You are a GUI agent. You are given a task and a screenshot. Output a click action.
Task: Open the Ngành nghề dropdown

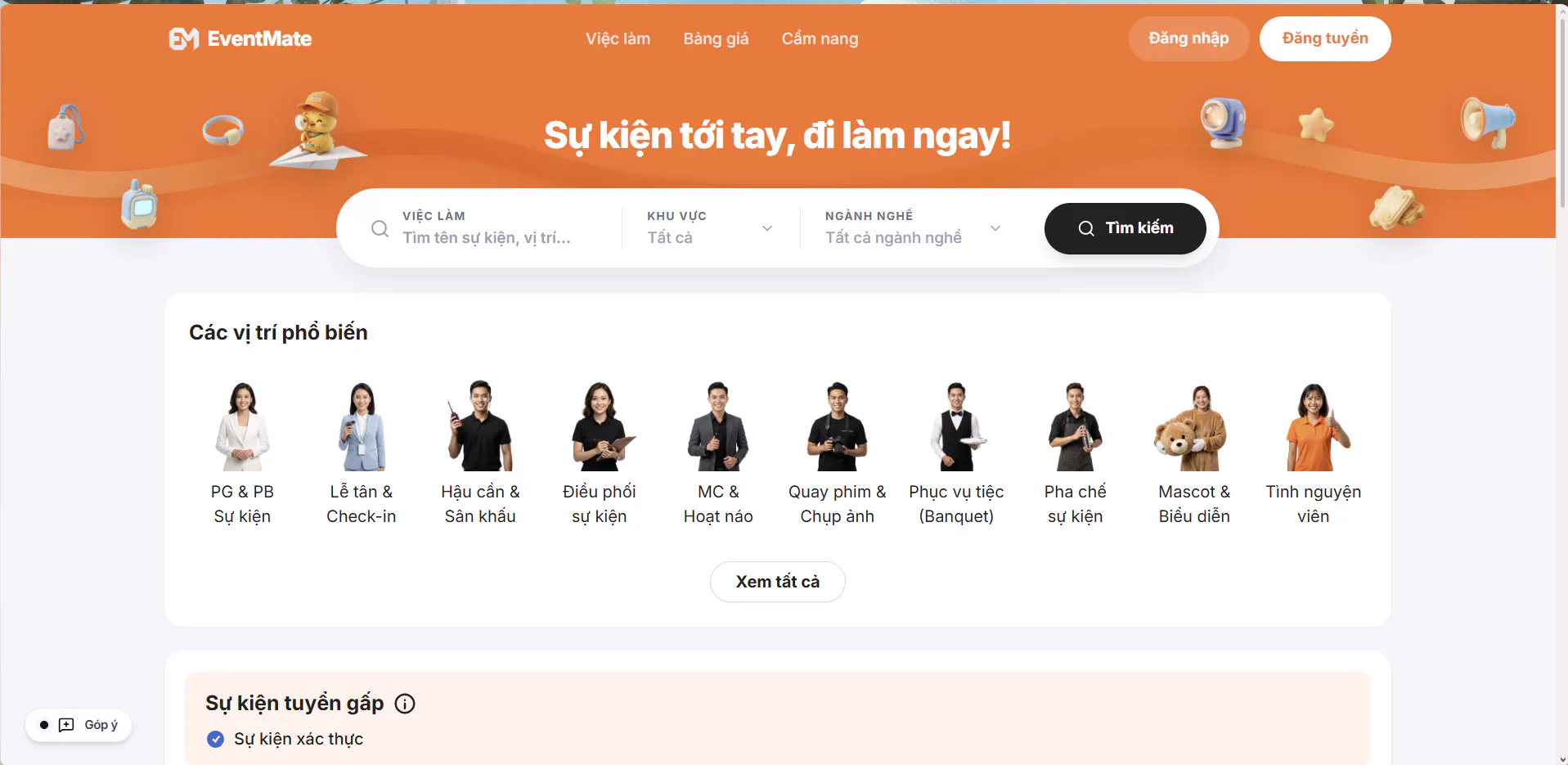913,228
